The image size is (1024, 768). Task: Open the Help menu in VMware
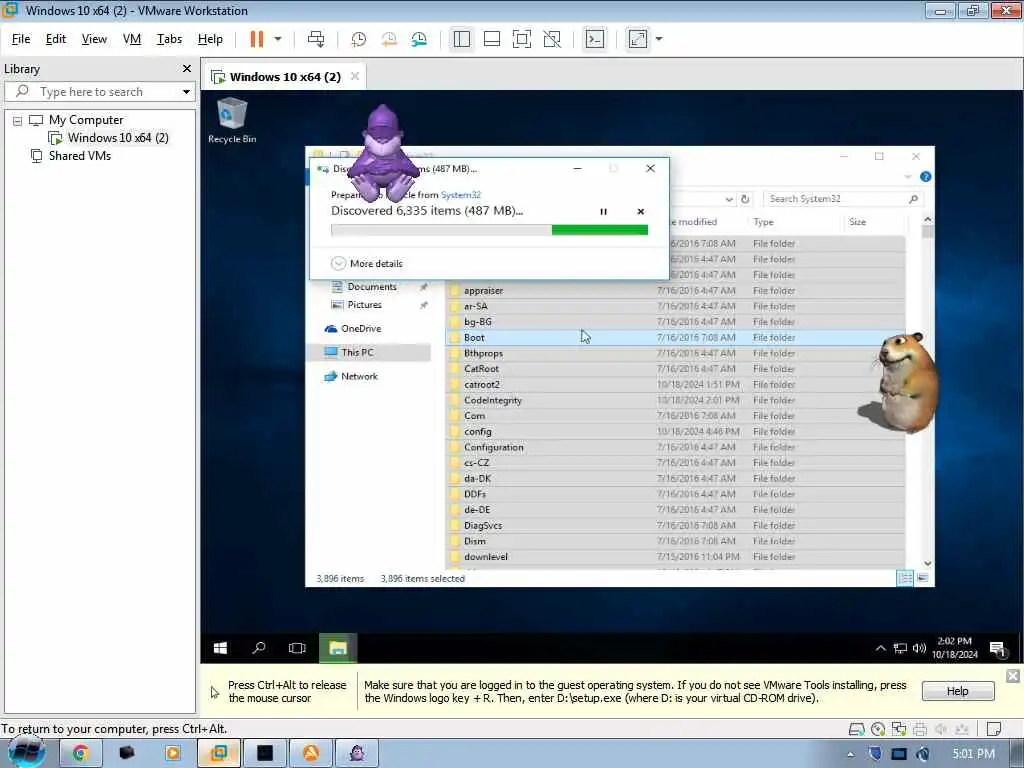[210, 39]
